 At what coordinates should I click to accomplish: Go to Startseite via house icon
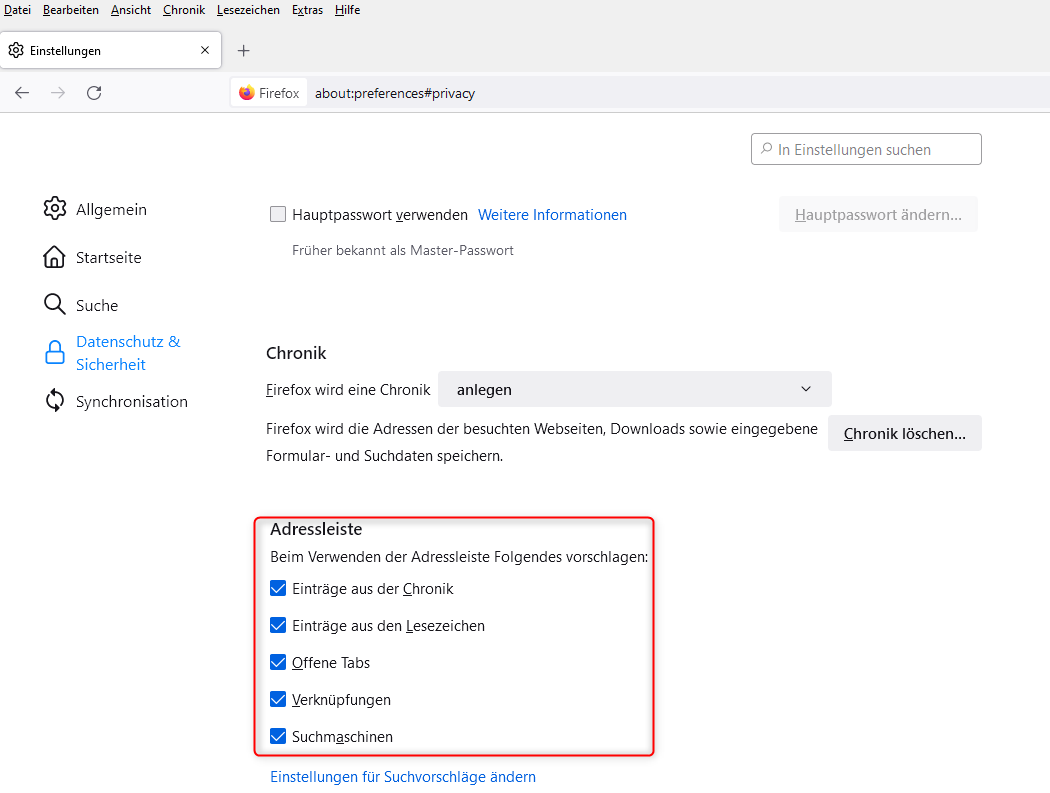54,257
